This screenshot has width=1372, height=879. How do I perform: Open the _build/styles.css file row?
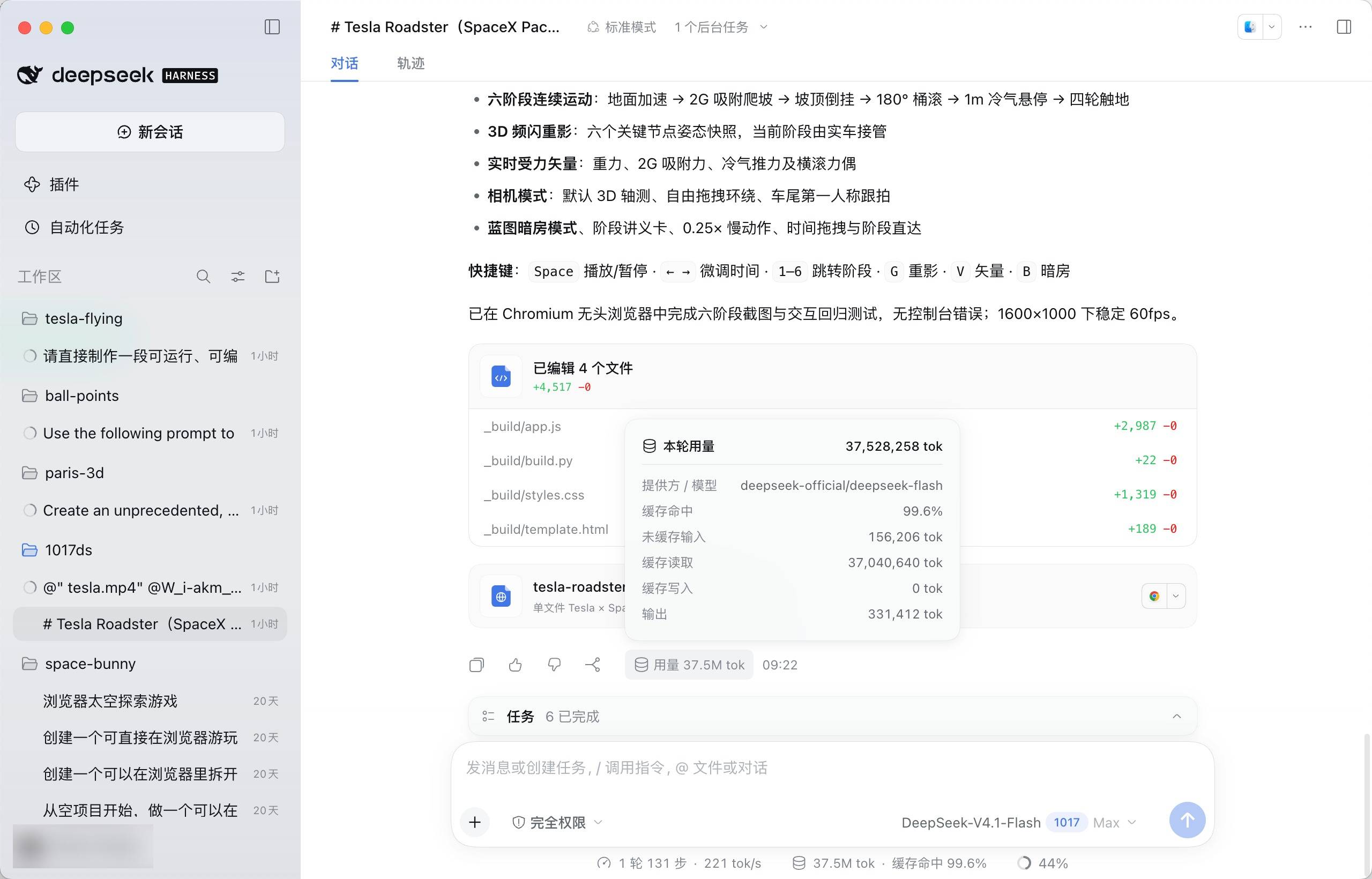832,494
